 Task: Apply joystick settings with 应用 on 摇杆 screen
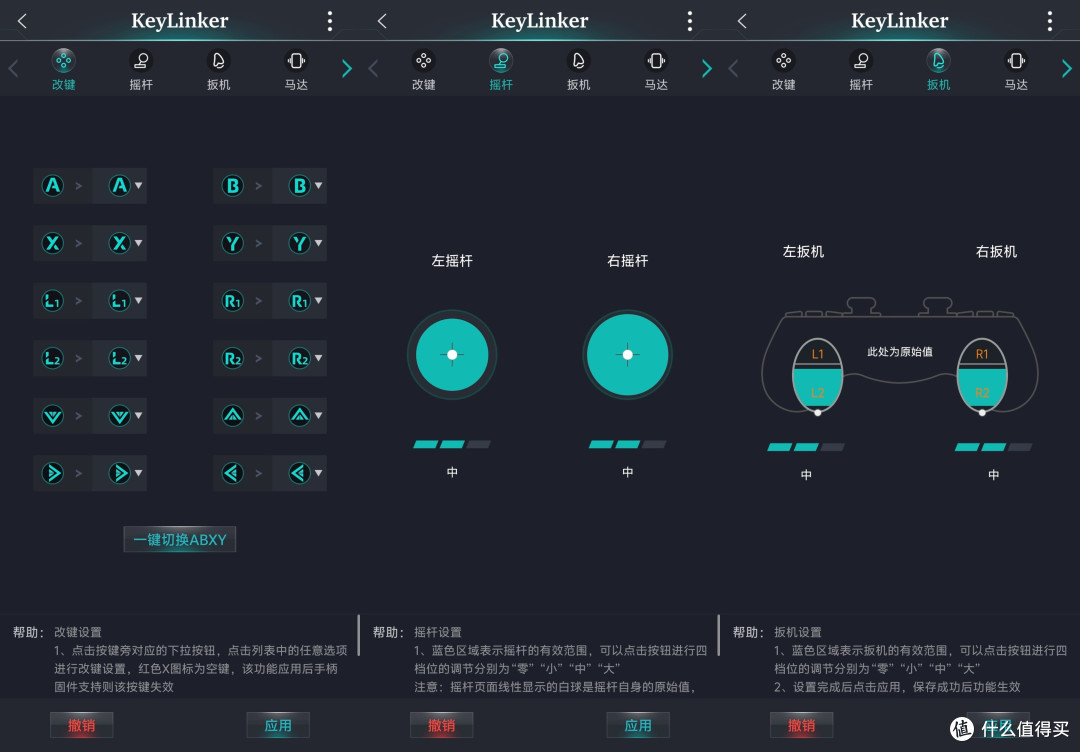[x=638, y=725]
